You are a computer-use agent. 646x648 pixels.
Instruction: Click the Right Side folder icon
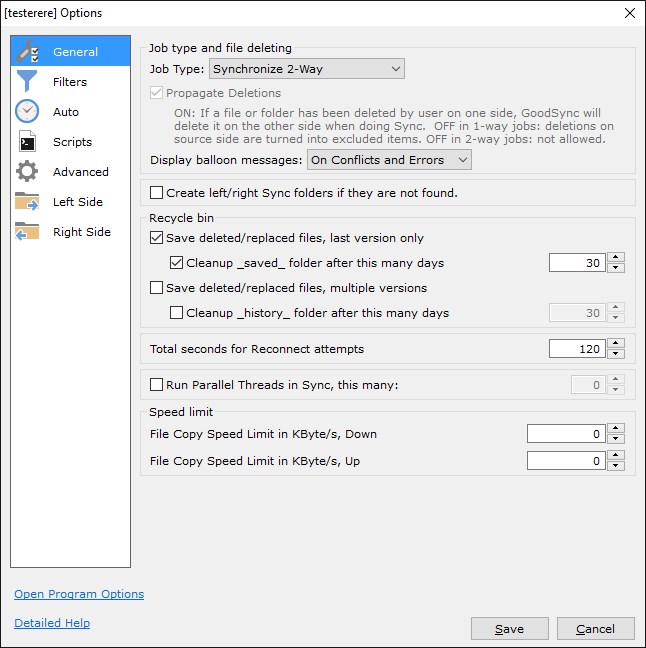pos(27,232)
